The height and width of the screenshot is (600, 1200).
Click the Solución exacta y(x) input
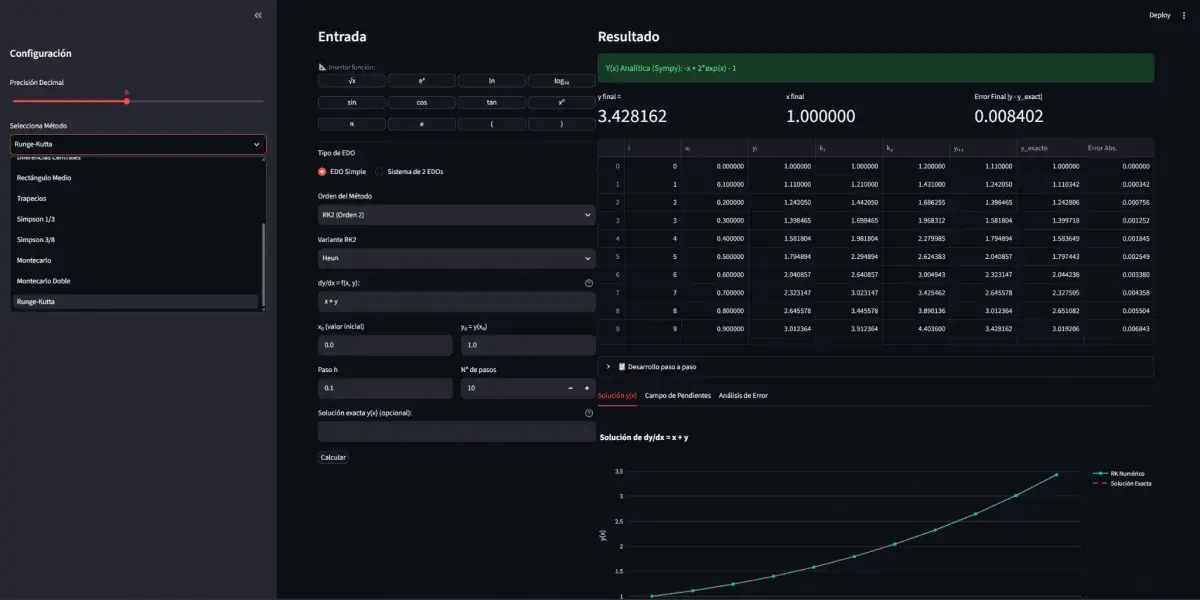tap(456, 431)
